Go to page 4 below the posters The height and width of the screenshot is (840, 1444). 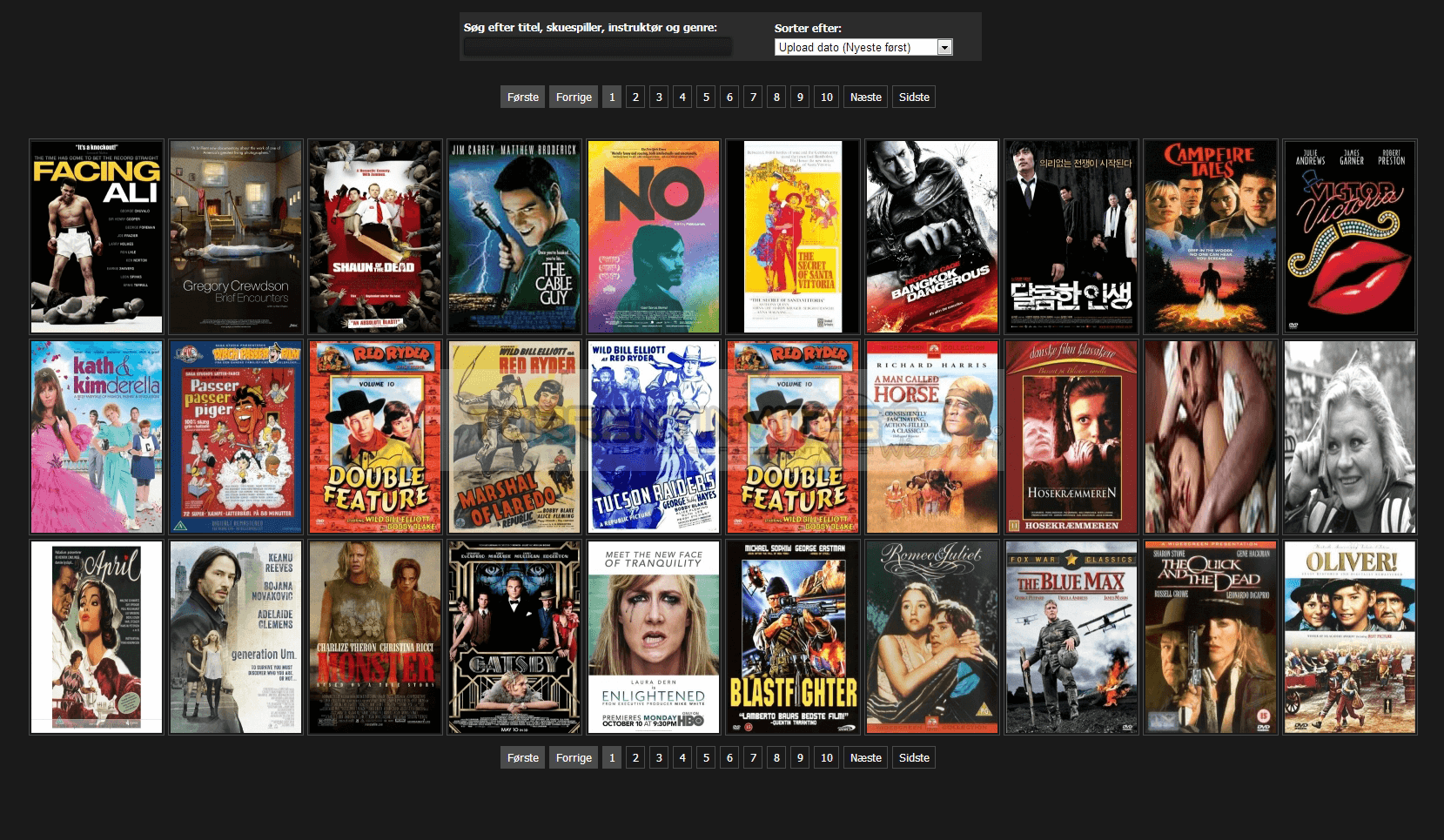(x=682, y=757)
